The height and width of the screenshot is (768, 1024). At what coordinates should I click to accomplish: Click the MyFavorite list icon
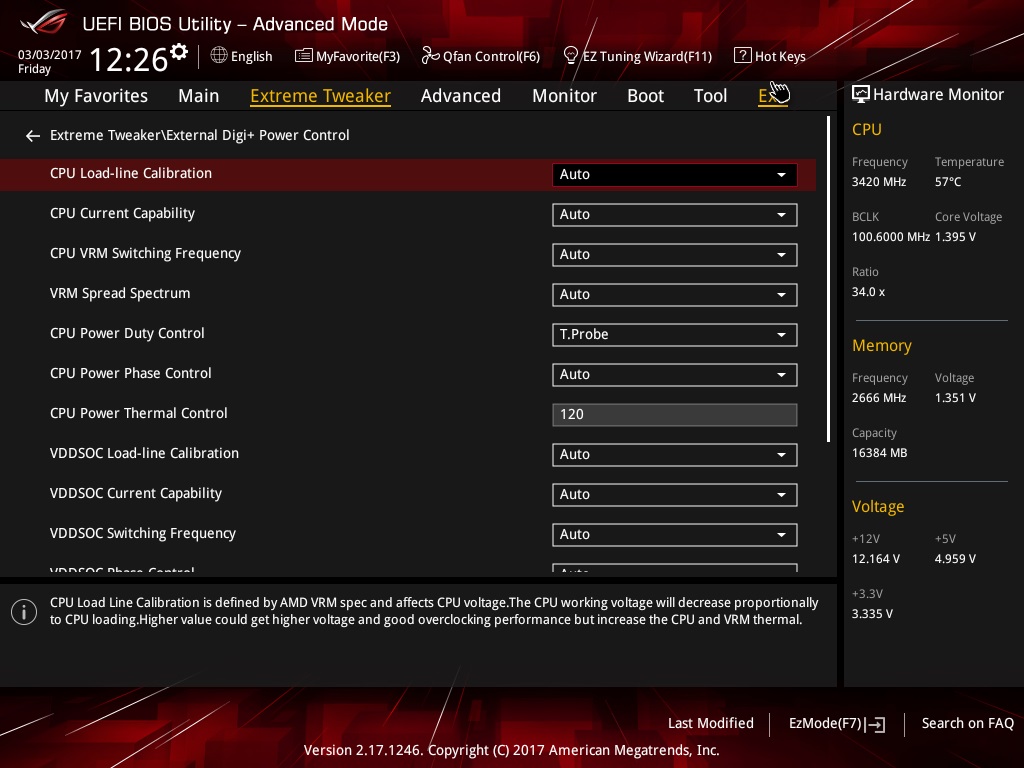303,56
